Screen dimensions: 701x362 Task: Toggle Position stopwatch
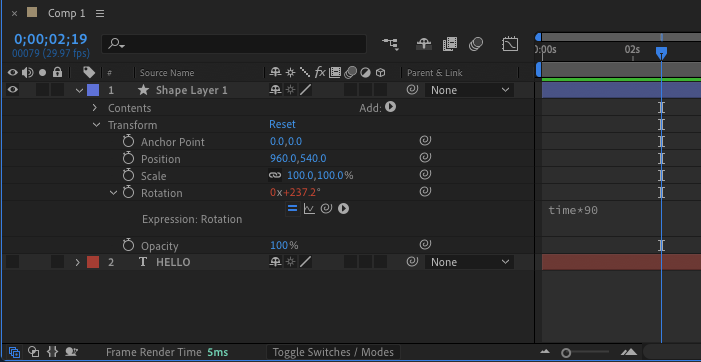[128, 159]
